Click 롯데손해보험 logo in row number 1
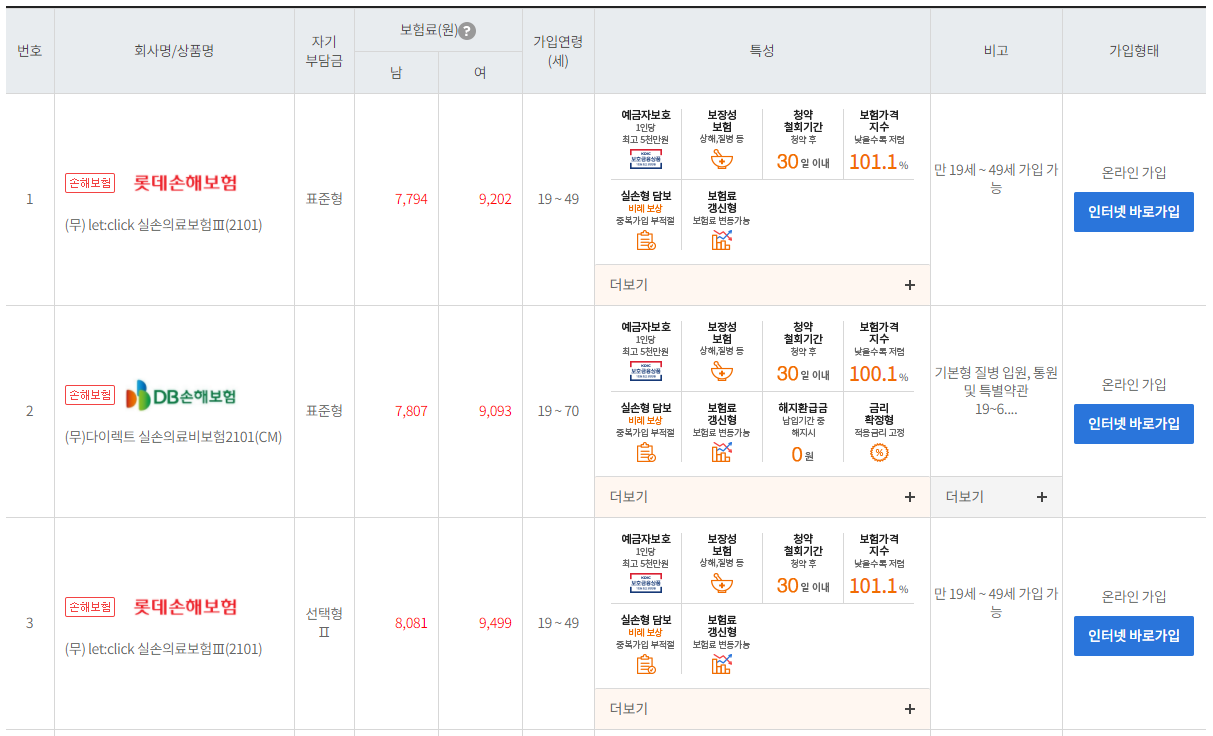Viewport: 1213px width, 736px height. click(185, 183)
